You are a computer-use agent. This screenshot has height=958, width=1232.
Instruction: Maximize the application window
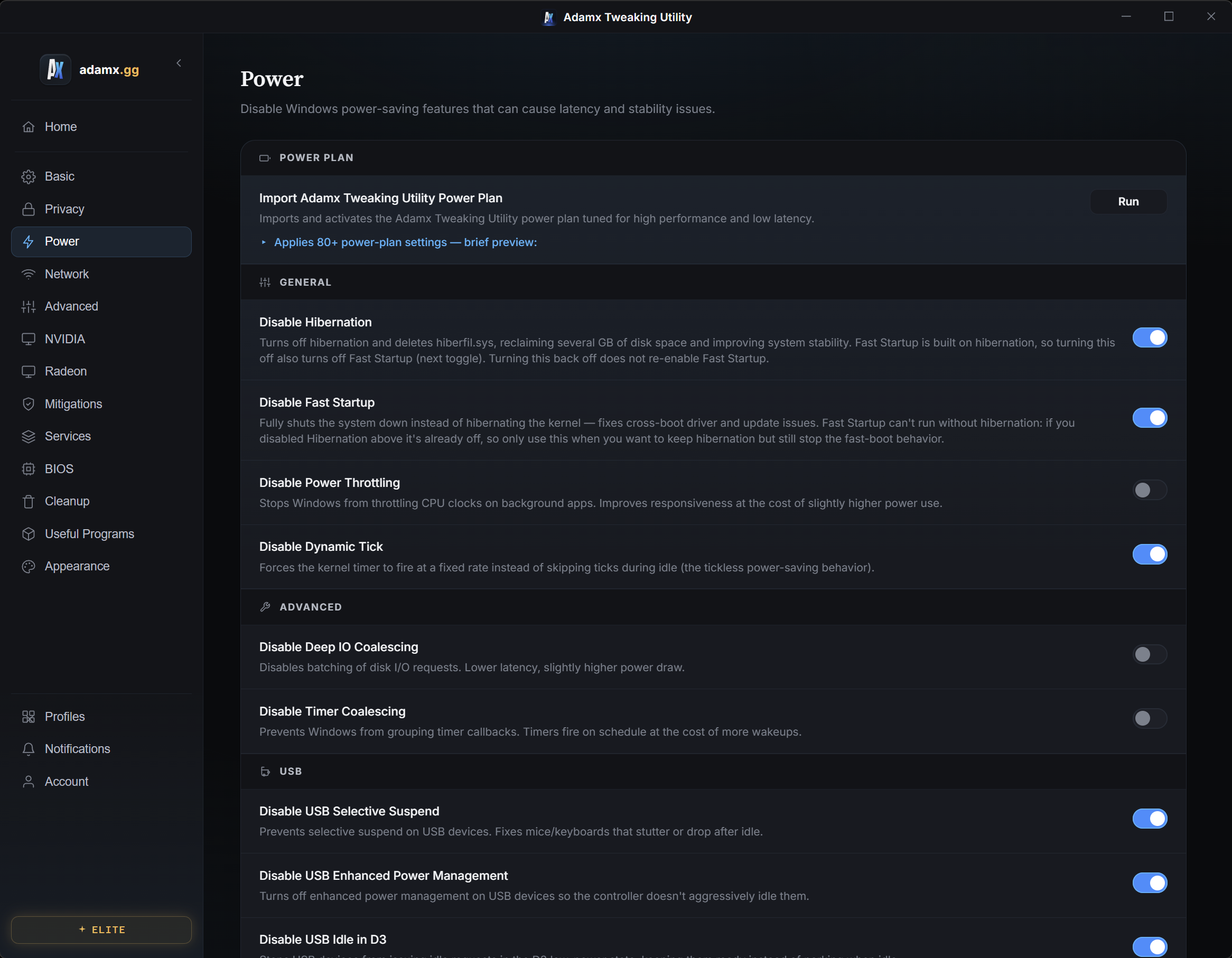[1169, 16]
